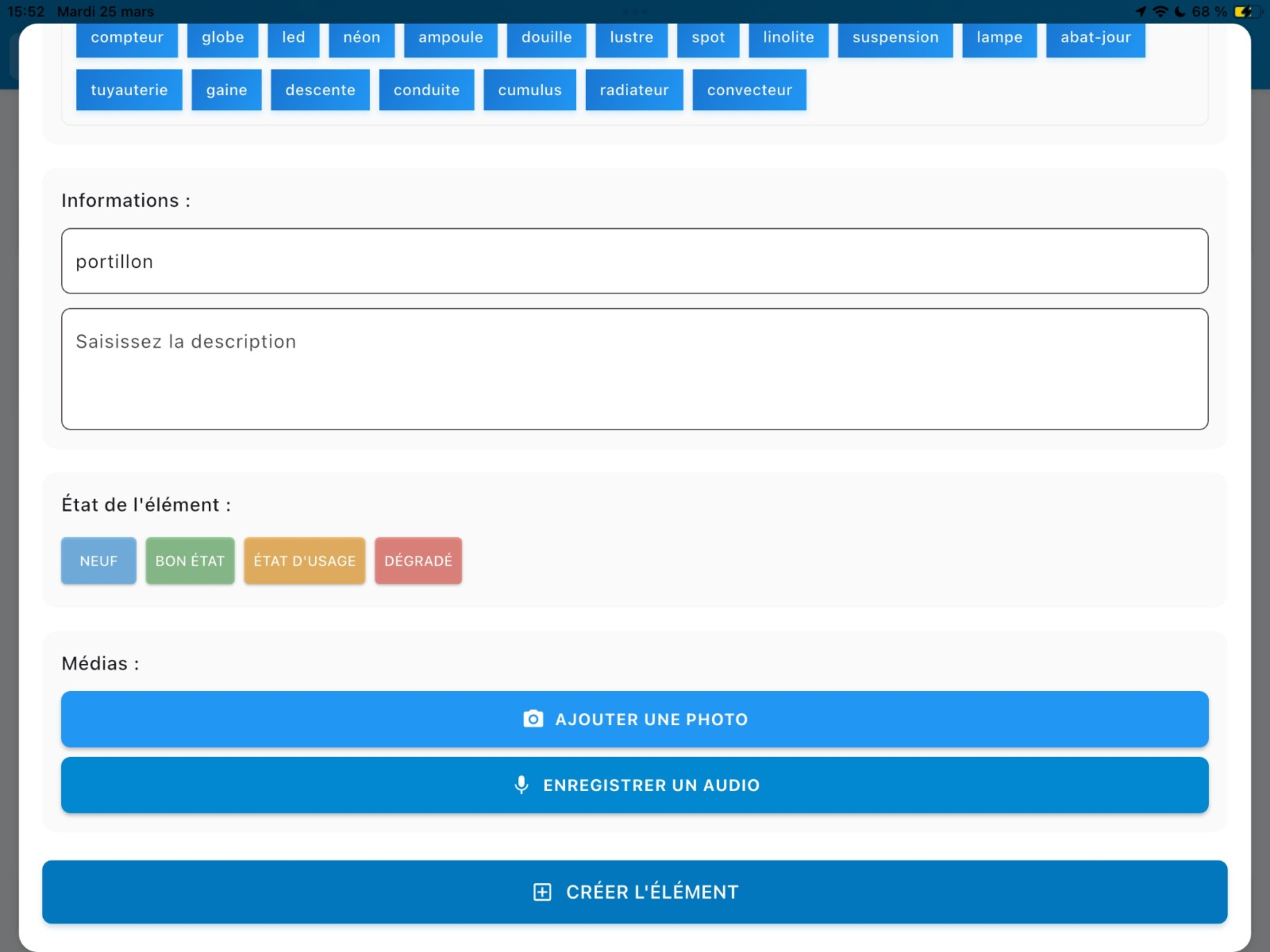Tap the Informations section heading
The image size is (1270, 952).
click(x=126, y=200)
